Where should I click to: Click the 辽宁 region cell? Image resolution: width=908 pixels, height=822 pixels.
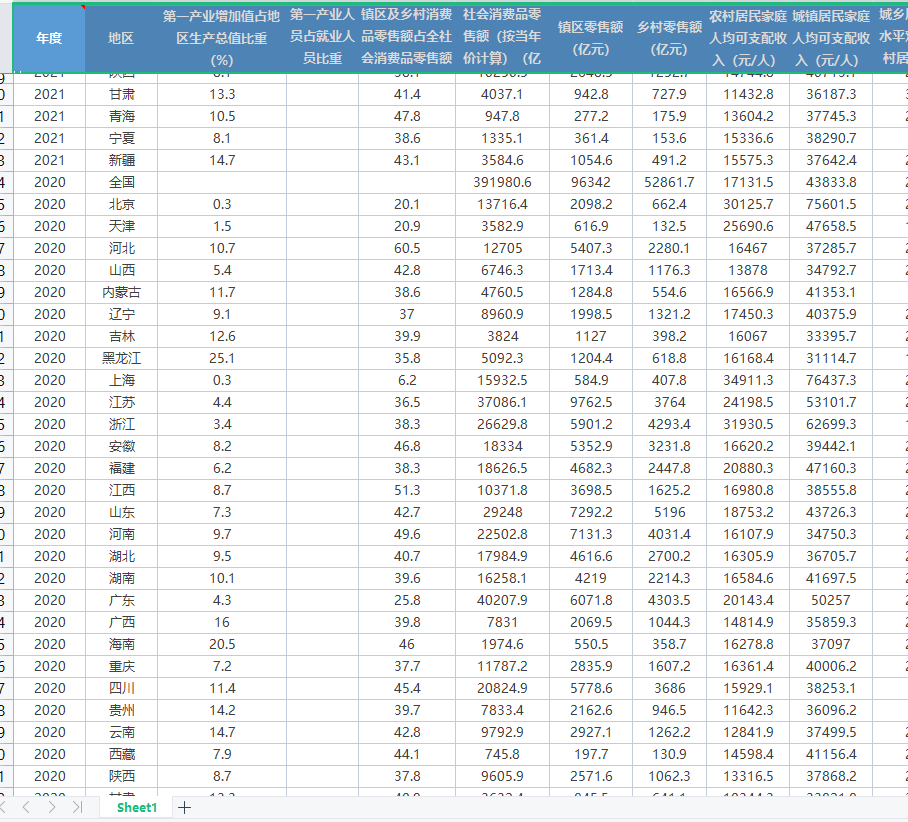point(121,315)
